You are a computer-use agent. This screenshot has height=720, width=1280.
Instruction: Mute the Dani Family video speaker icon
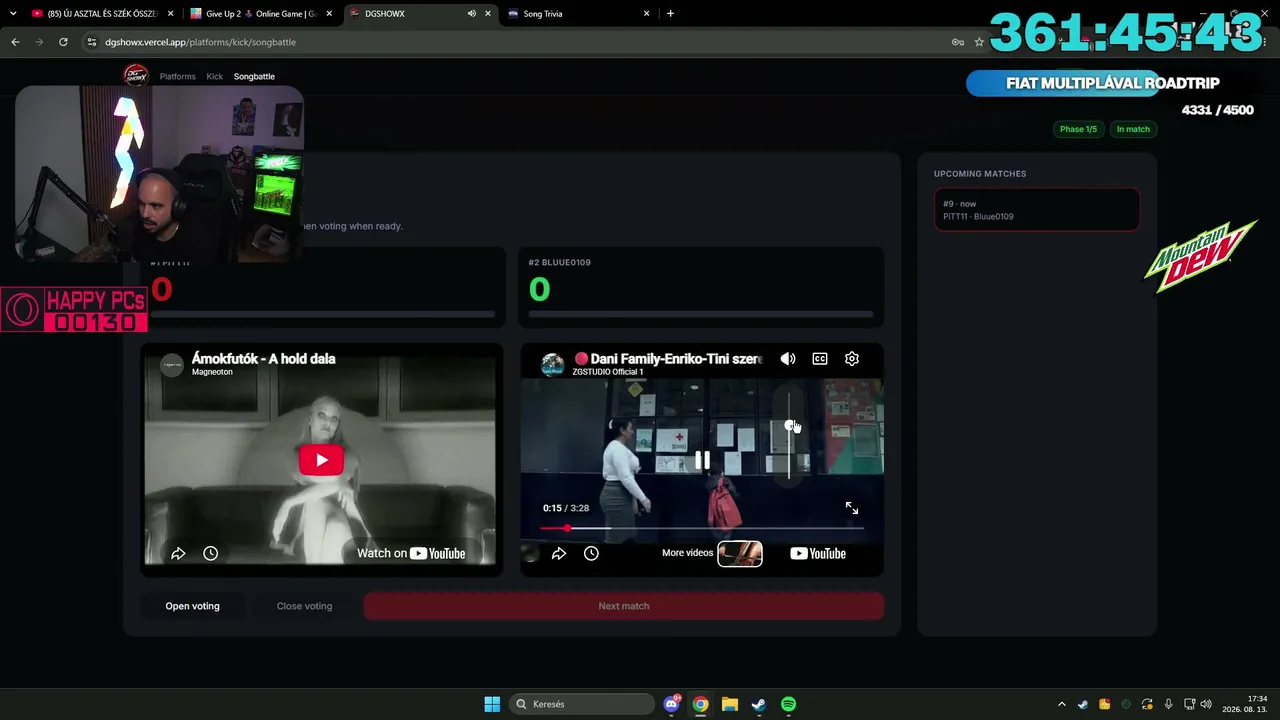[788, 359]
